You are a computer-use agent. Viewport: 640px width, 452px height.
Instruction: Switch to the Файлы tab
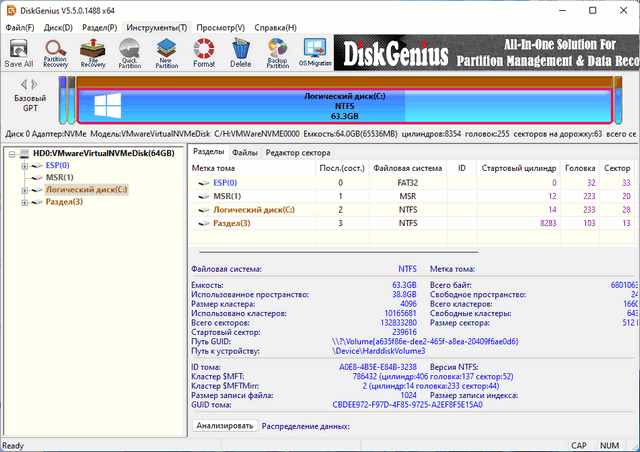[244, 152]
